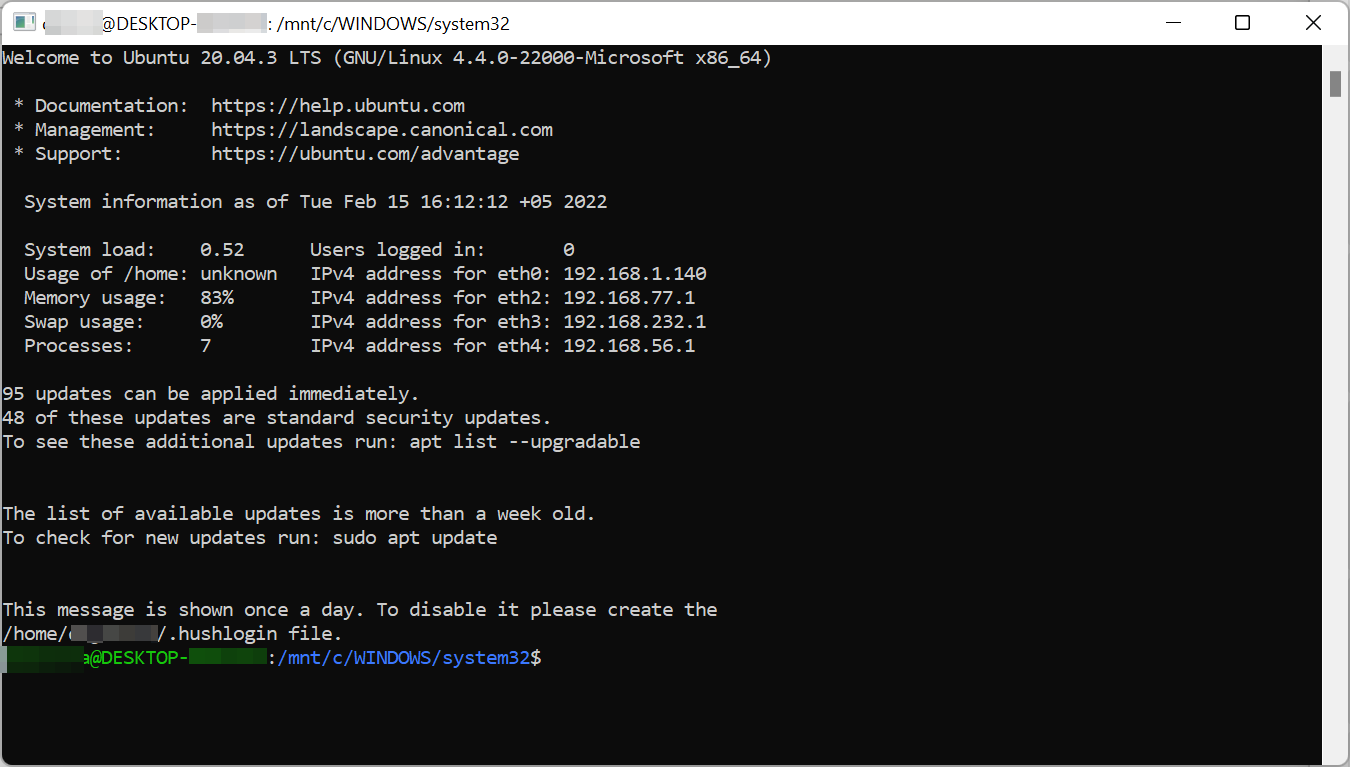Click the 'apt list --upgradable' command text
Image resolution: width=1350 pixels, height=767 pixels.
tap(525, 442)
